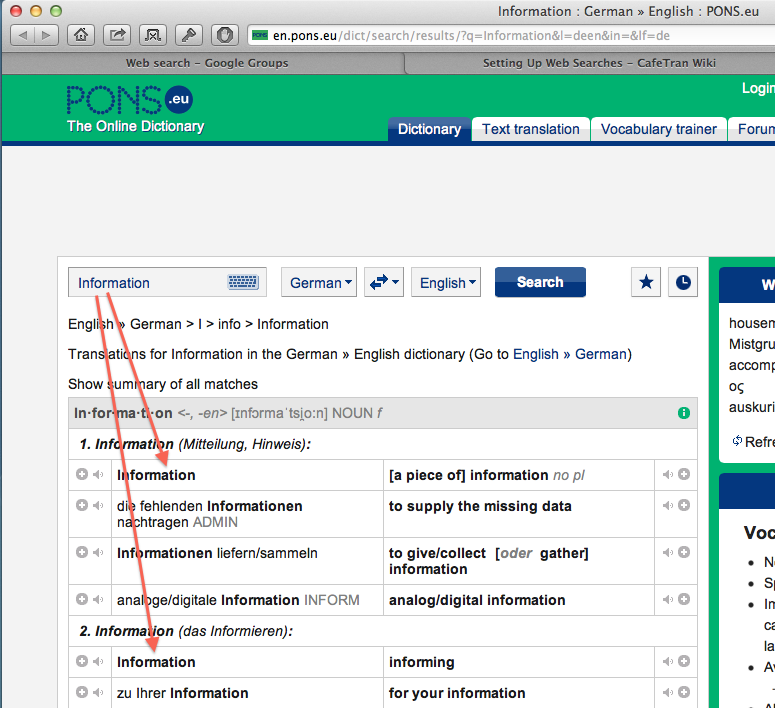Follow 'Show summary of all matches' link
The height and width of the screenshot is (708, 775).
click(x=163, y=384)
